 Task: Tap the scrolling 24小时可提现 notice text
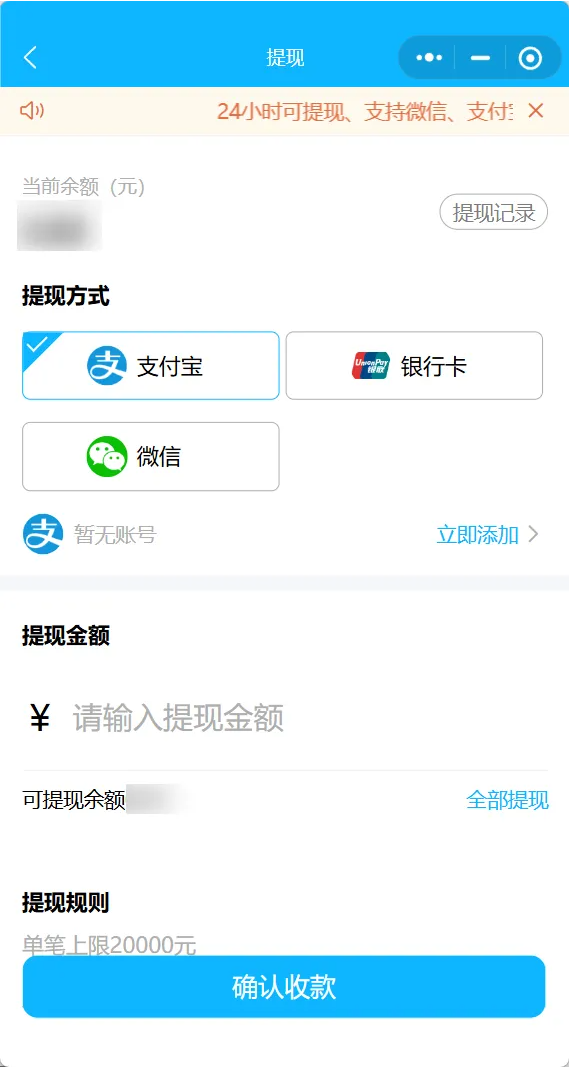click(x=364, y=111)
